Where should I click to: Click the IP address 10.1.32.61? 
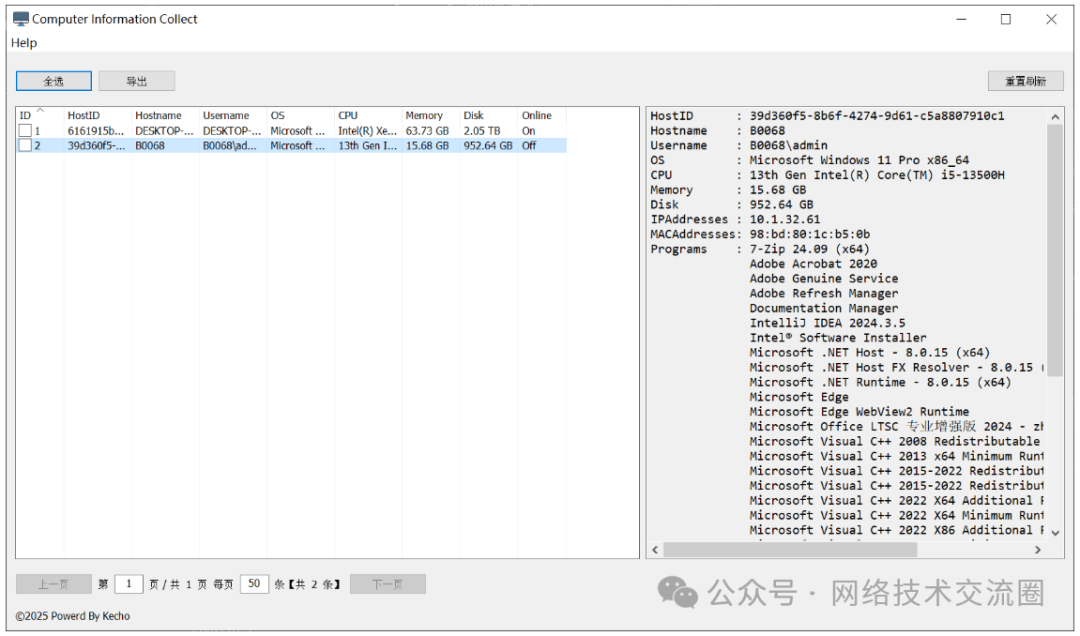pyautogui.click(x=785, y=219)
